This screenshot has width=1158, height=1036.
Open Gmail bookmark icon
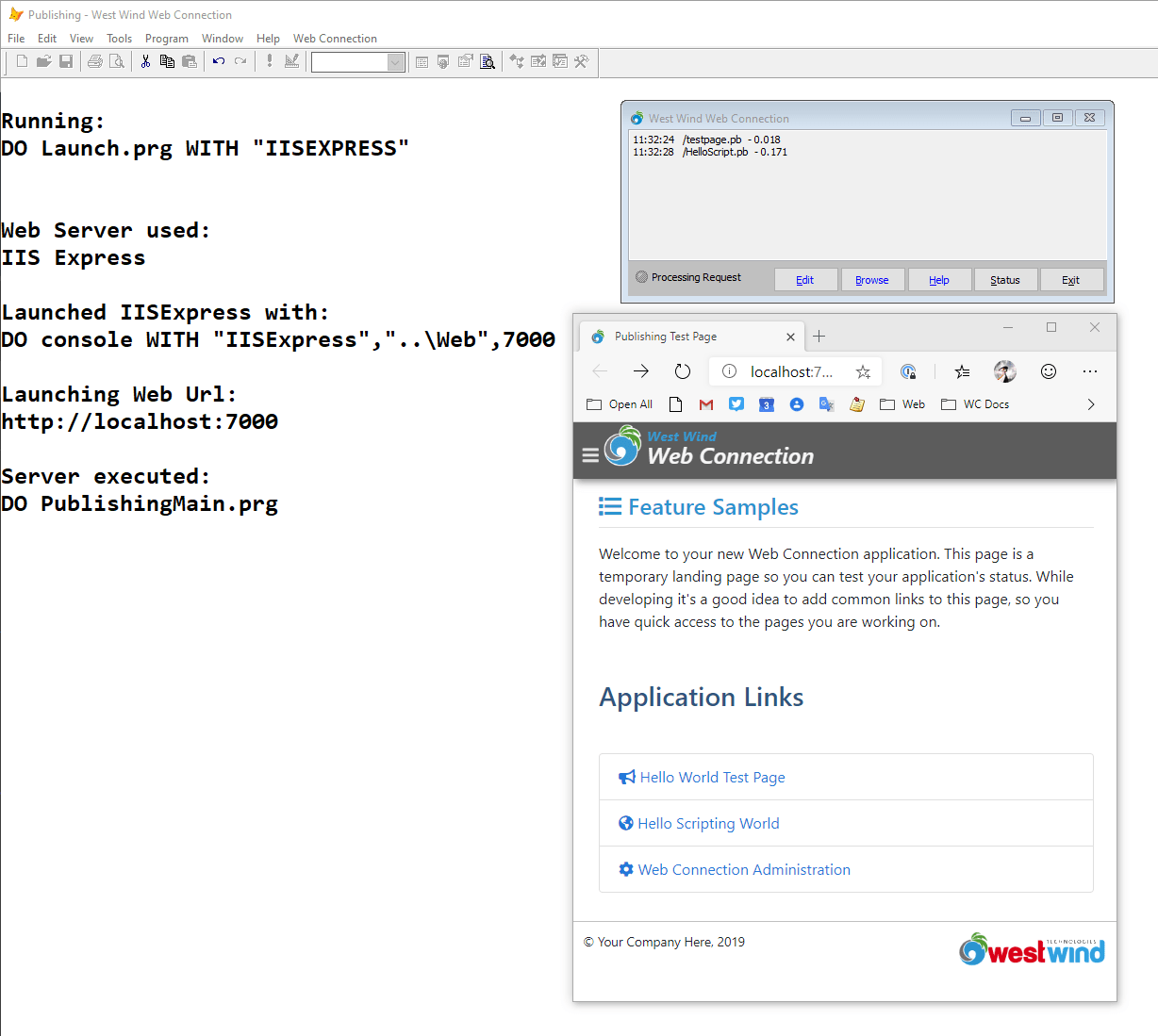point(706,404)
